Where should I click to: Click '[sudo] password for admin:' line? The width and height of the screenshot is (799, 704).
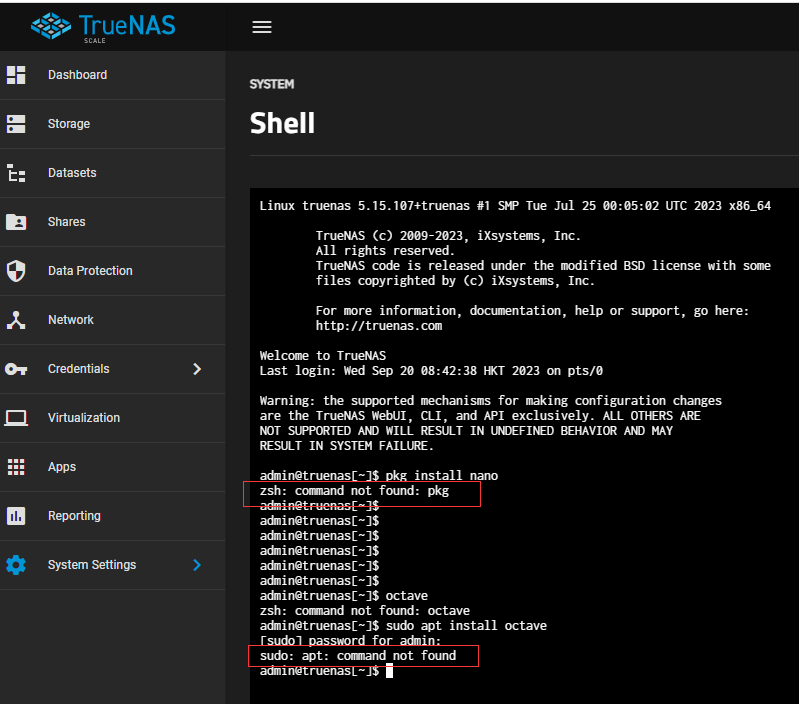350,641
